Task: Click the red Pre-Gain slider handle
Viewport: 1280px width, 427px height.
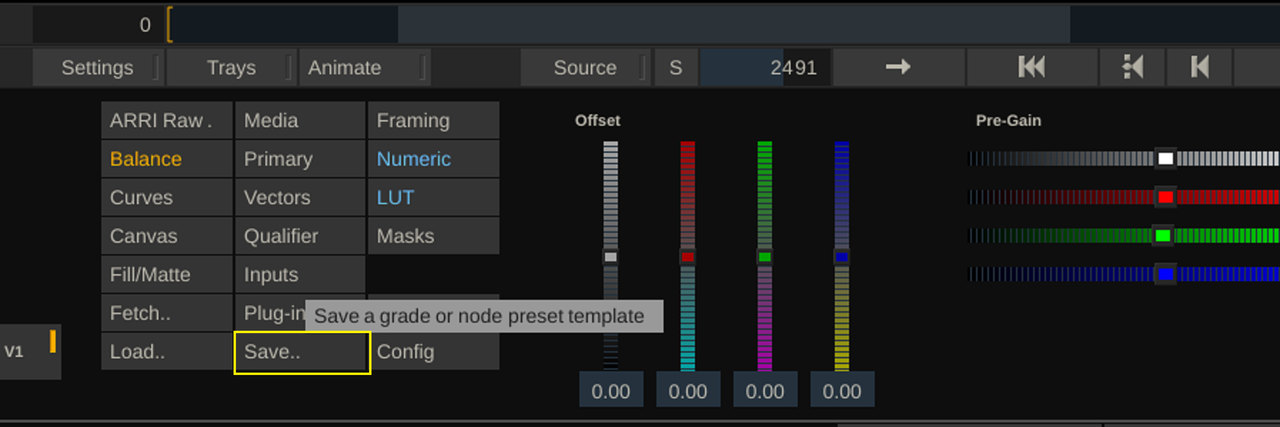Action: [x=1165, y=197]
